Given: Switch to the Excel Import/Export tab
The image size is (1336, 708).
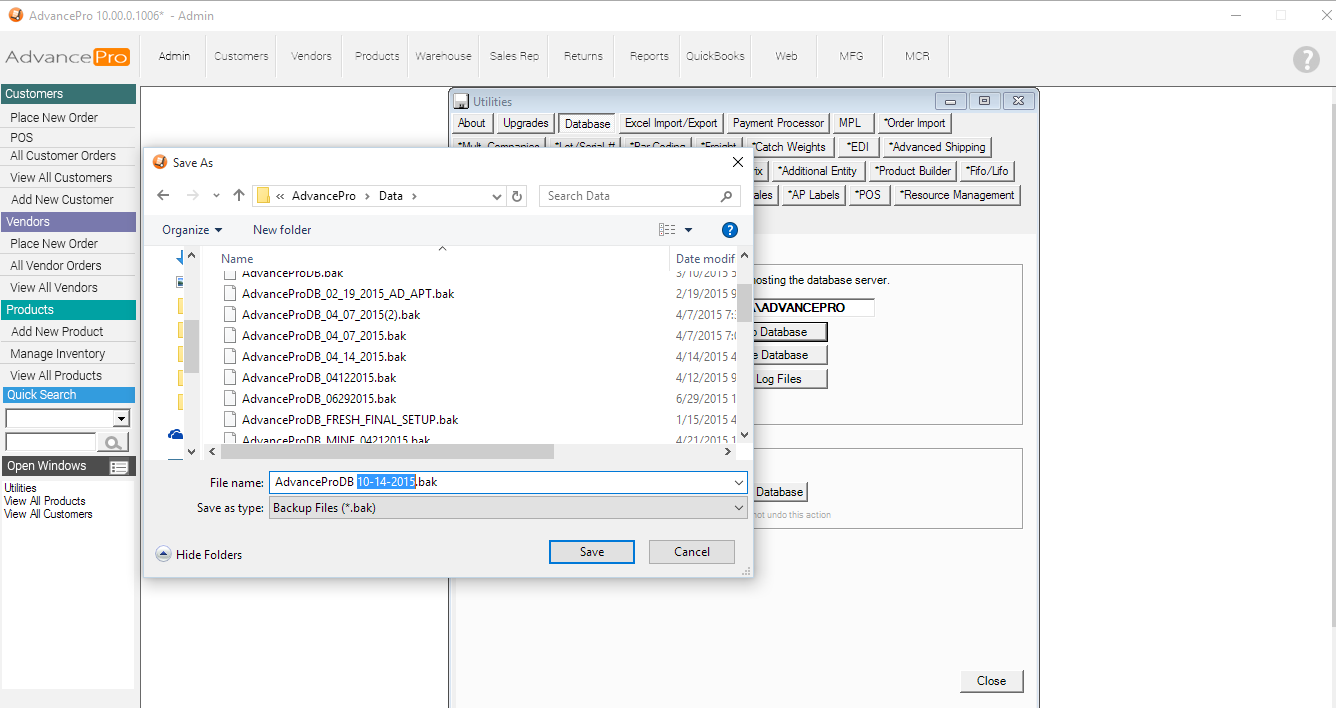Looking at the screenshot, I should [x=670, y=123].
